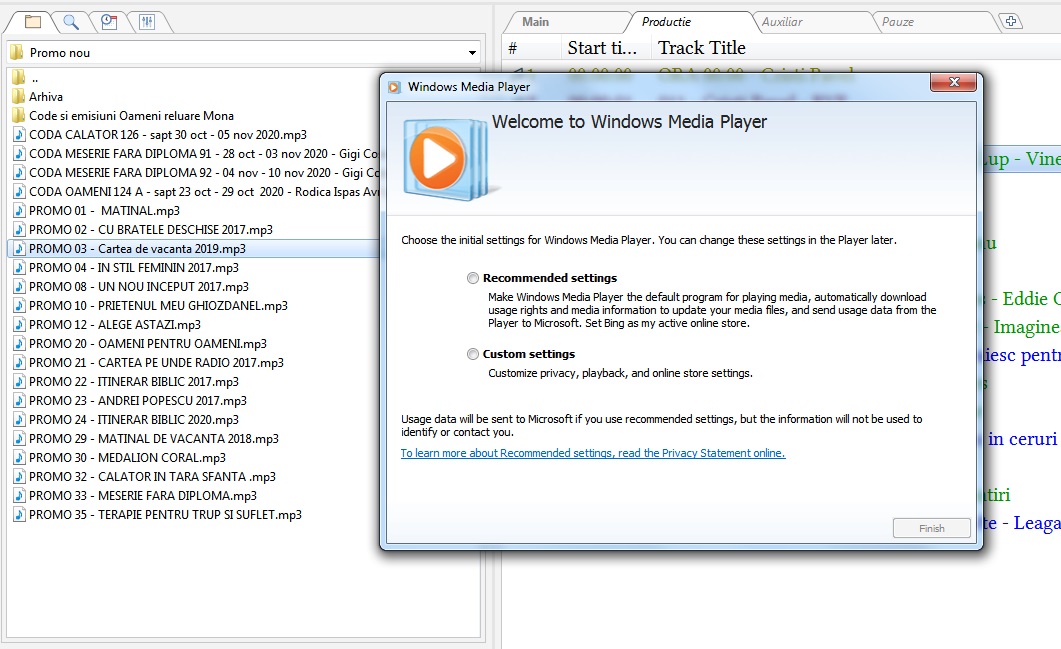Expand the Promo nou folder dropdown arrow

[x=472, y=53]
